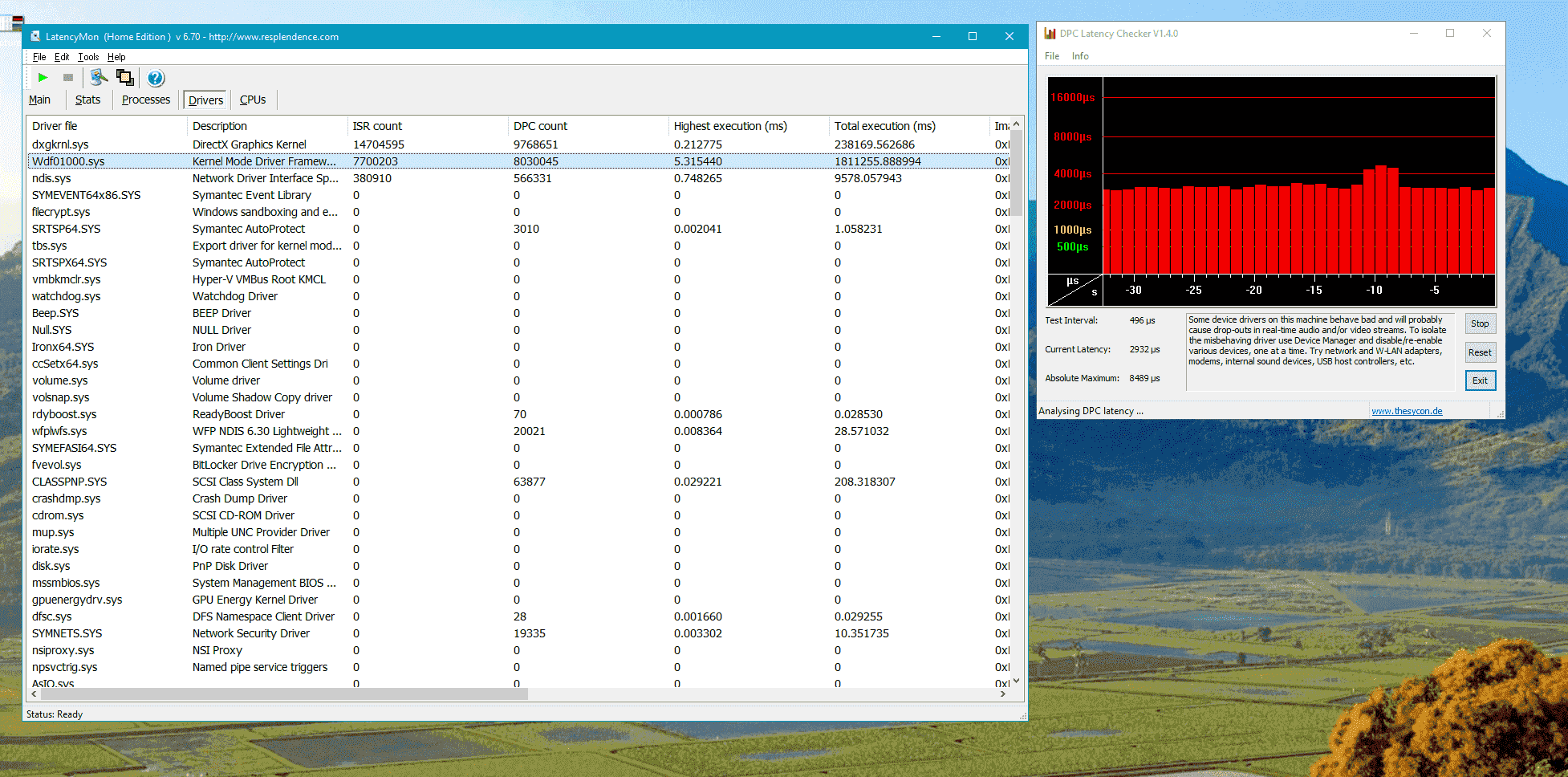Image resolution: width=1568 pixels, height=777 pixels.
Task: Click the magnifier analyze icon in LatencyMon toolbar
Action: click(99, 78)
